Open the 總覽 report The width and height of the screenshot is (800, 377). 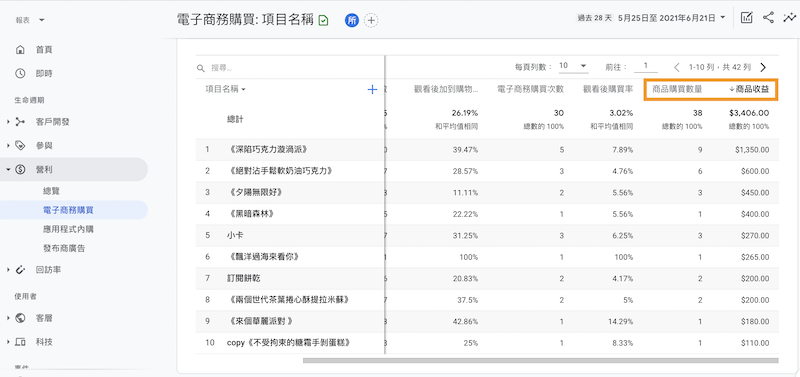coord(52,191)
